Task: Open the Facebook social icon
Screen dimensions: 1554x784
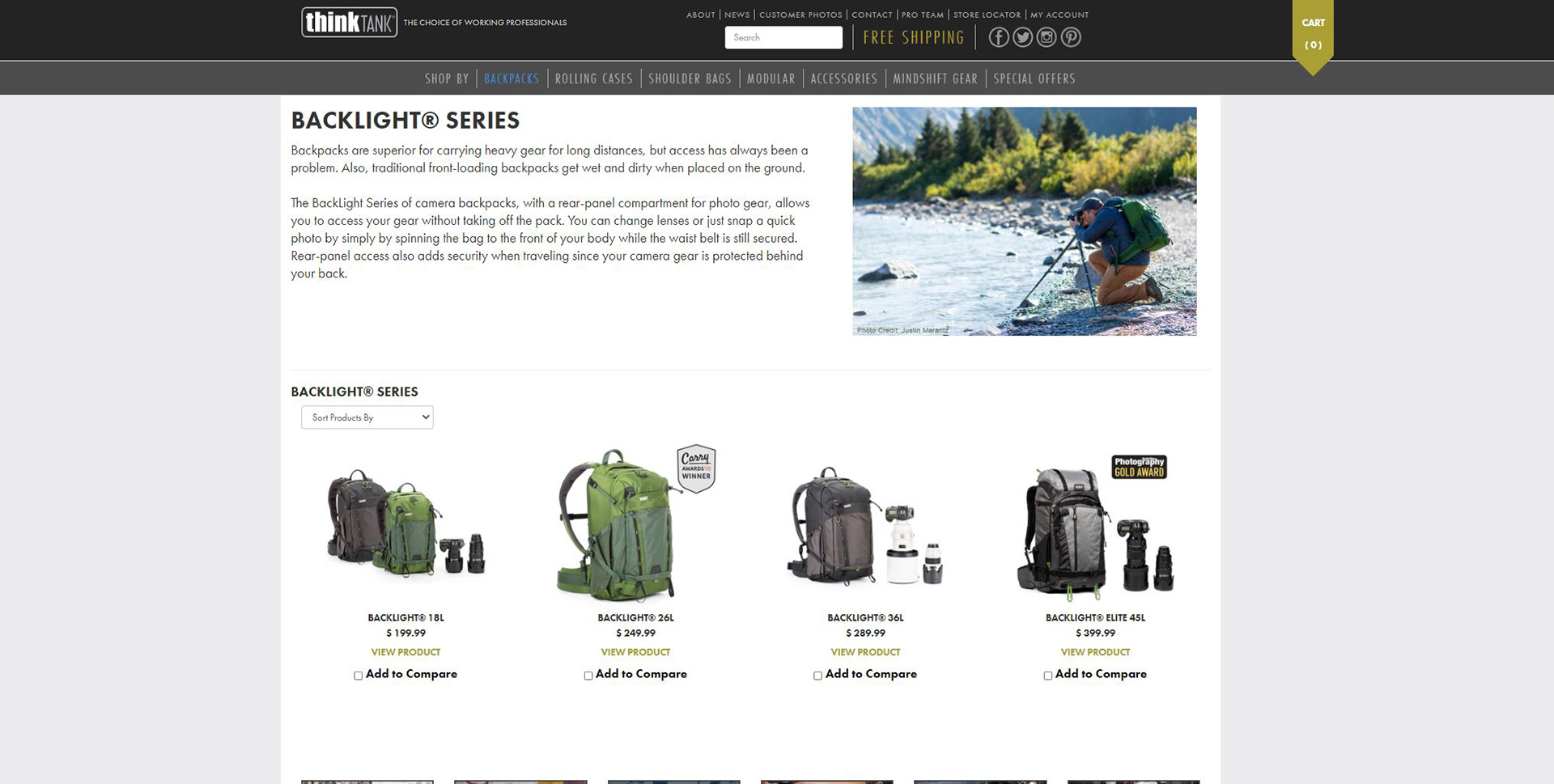Action: click(999, 37)
